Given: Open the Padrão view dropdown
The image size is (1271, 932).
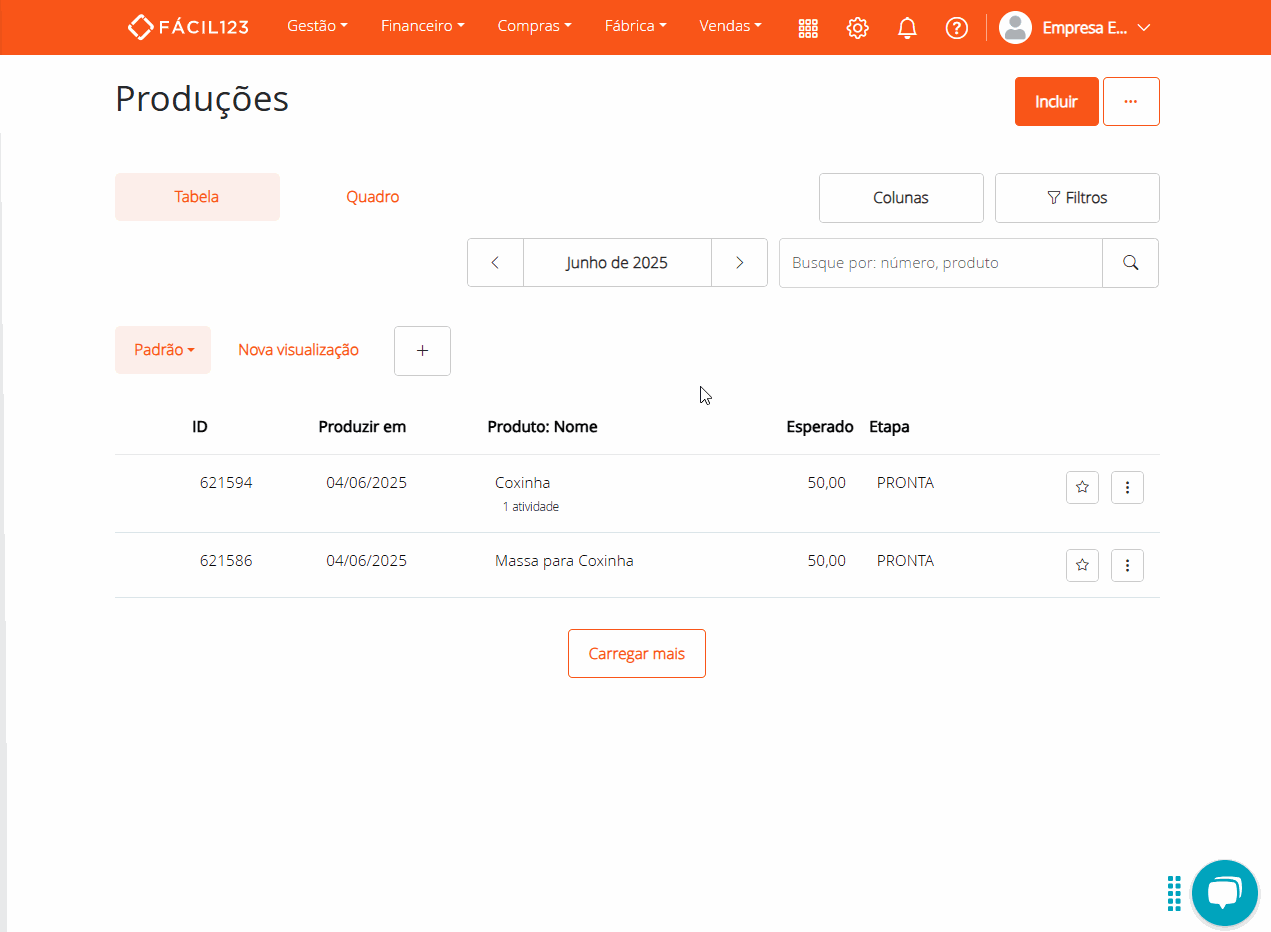Looking at the screenshot, I should click(163, 349).
